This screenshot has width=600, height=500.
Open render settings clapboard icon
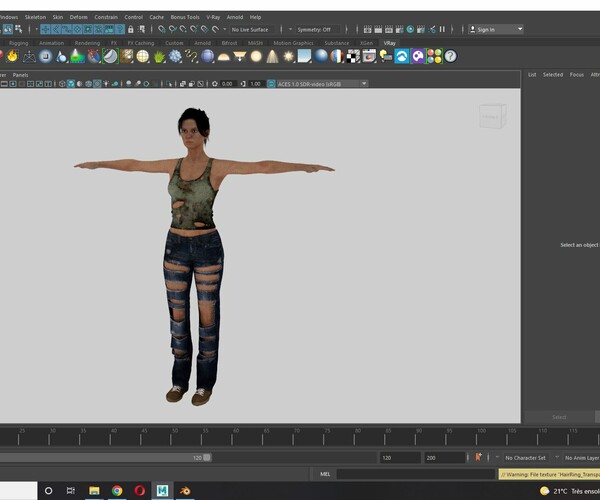pyautogui.click(x=399, y=29)
